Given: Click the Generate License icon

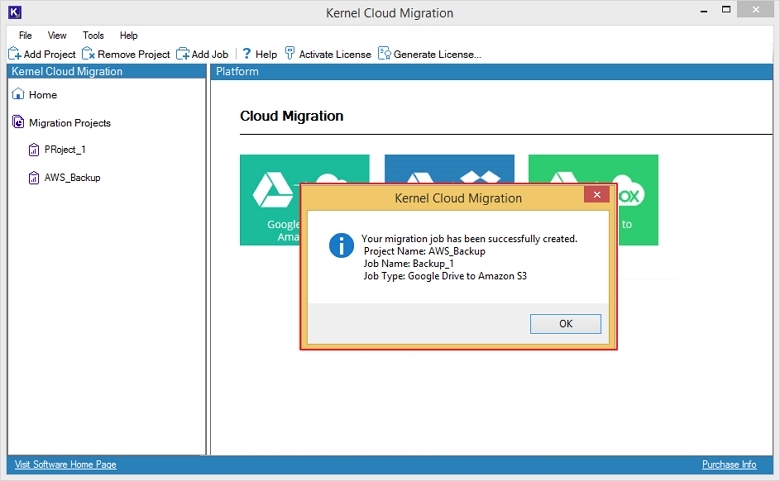Looking at the screenshot, I should tap(385, 54).
